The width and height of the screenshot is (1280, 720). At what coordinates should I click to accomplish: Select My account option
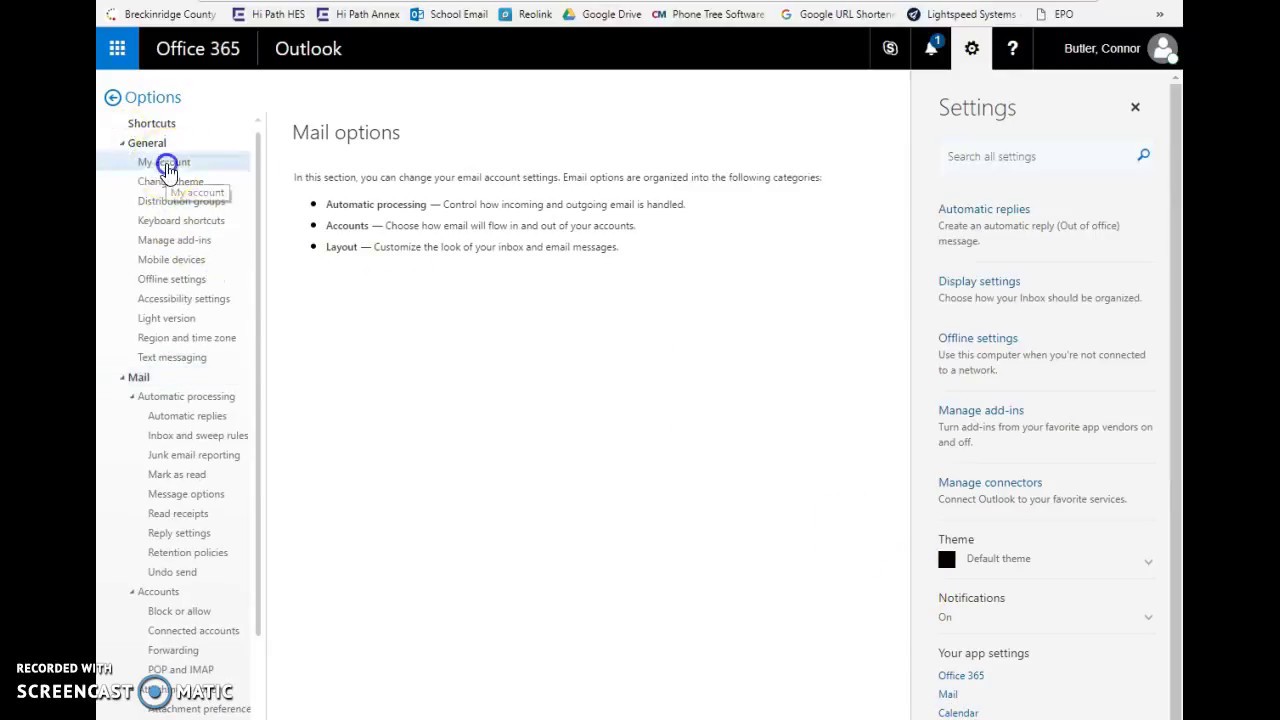pyautogui.click(x=164, y=162)
